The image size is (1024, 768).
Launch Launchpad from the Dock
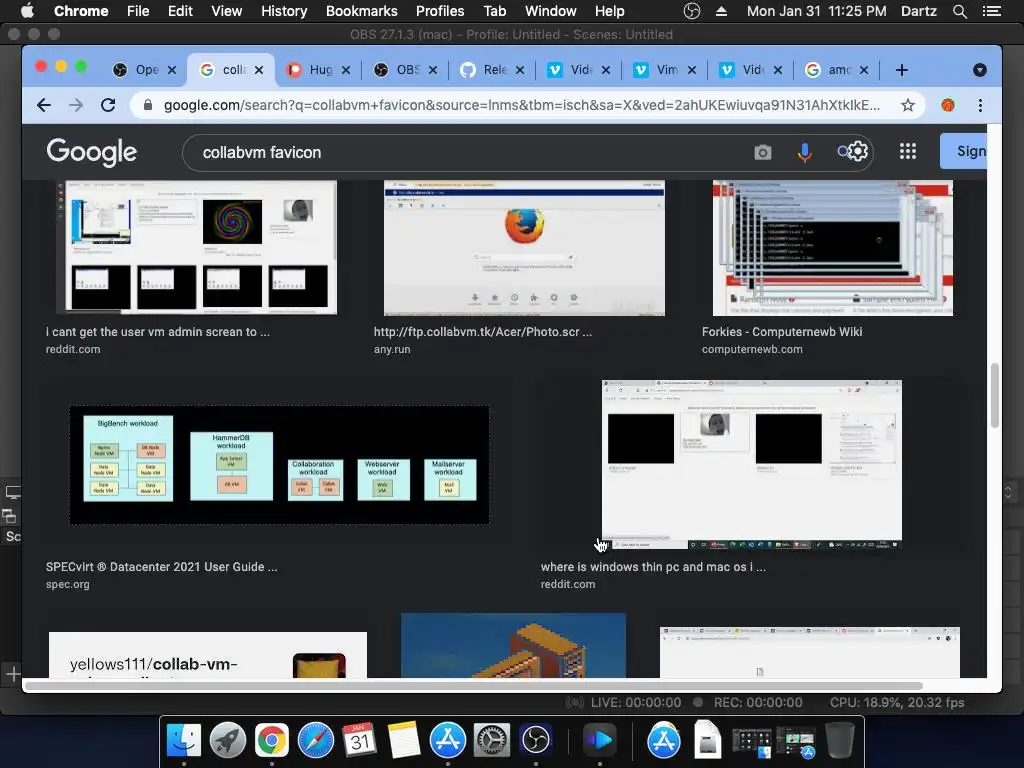(228, 740)
